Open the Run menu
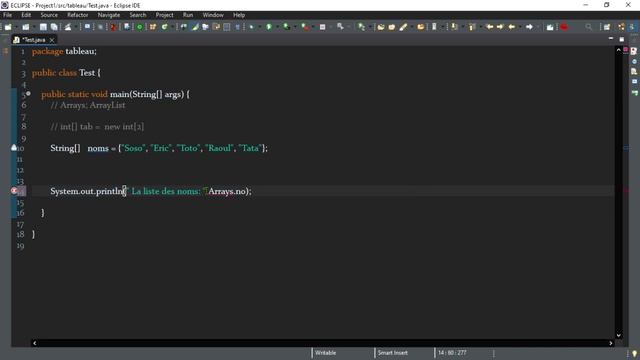 coord(188,15)
